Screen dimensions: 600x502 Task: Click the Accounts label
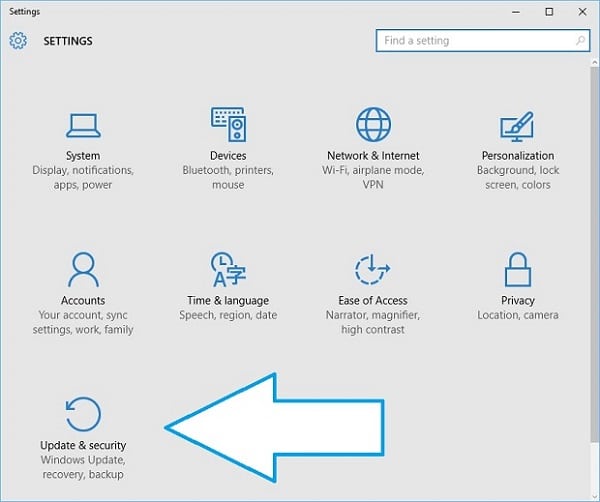point(83,300)
